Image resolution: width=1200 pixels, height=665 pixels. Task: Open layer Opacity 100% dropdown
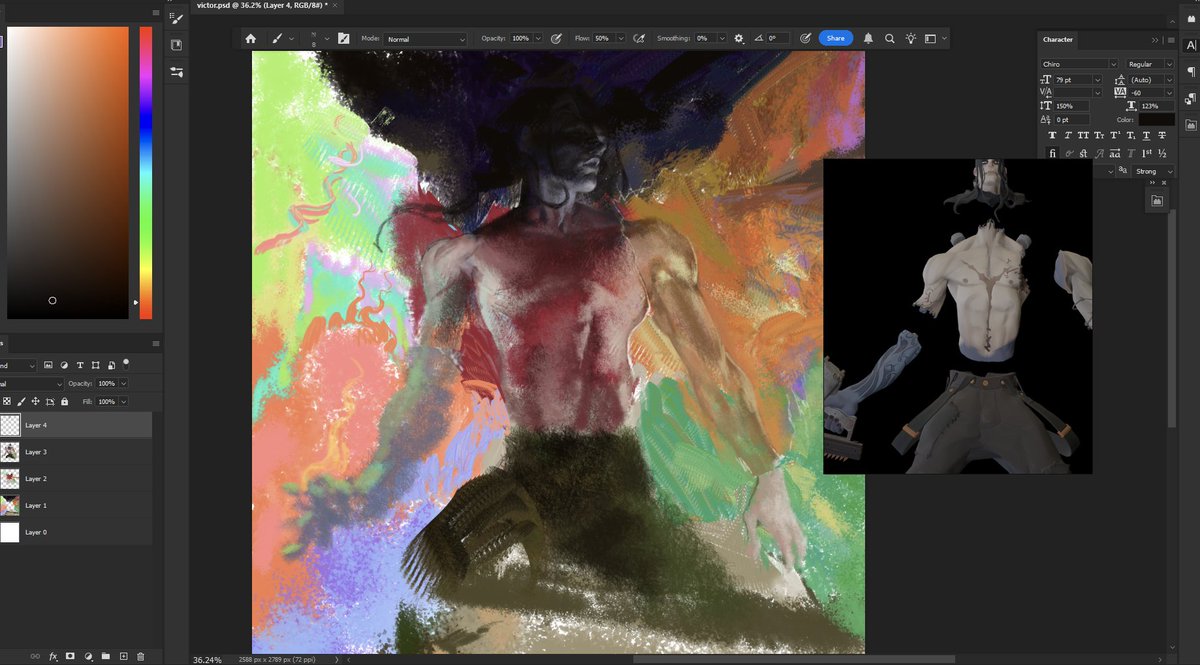[x=123, y=383]
